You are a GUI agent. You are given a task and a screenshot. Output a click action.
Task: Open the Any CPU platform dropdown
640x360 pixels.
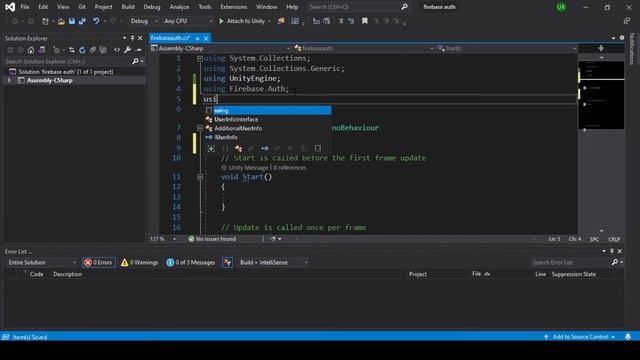188,21
